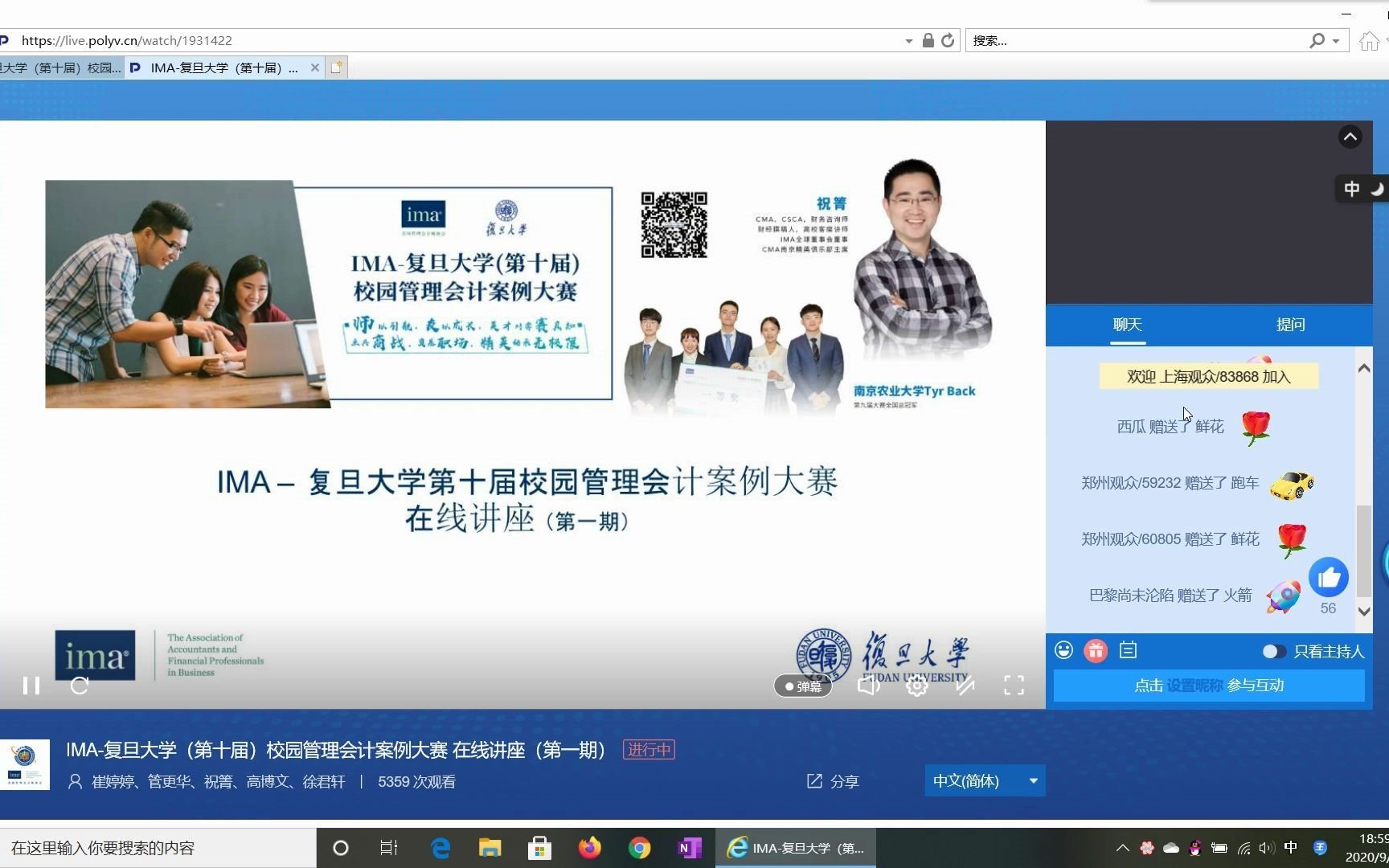Expand the address bar history dropdown

(908, 41)
